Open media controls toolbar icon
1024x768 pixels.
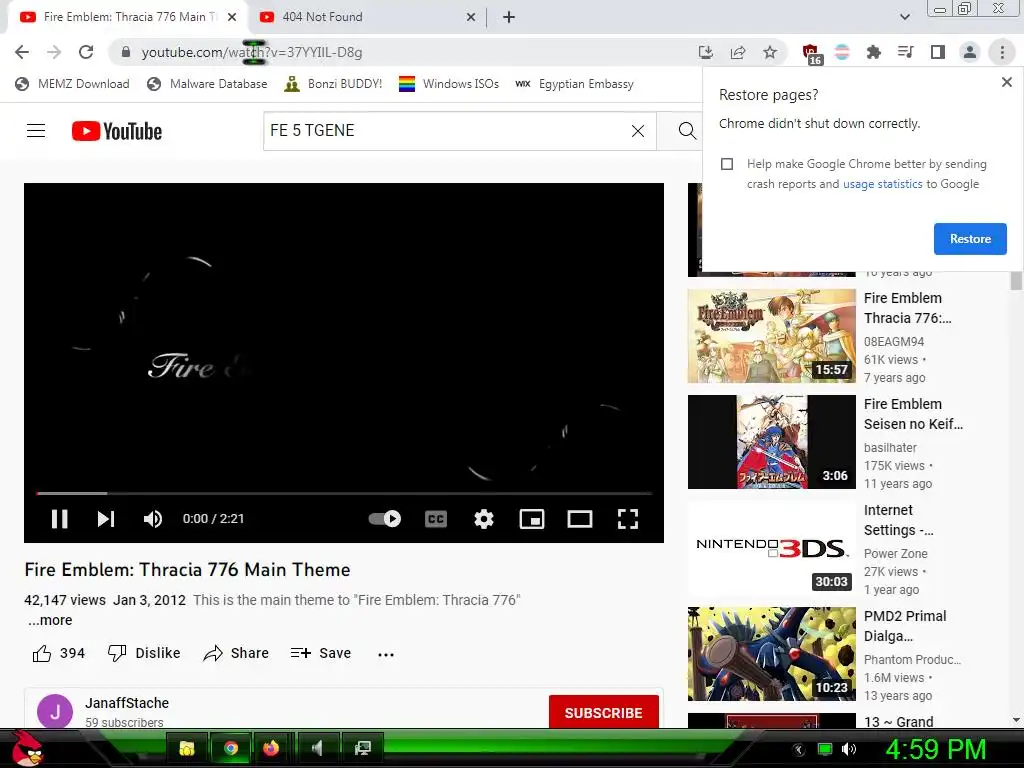pyautogui.click(x=905, y=52)
